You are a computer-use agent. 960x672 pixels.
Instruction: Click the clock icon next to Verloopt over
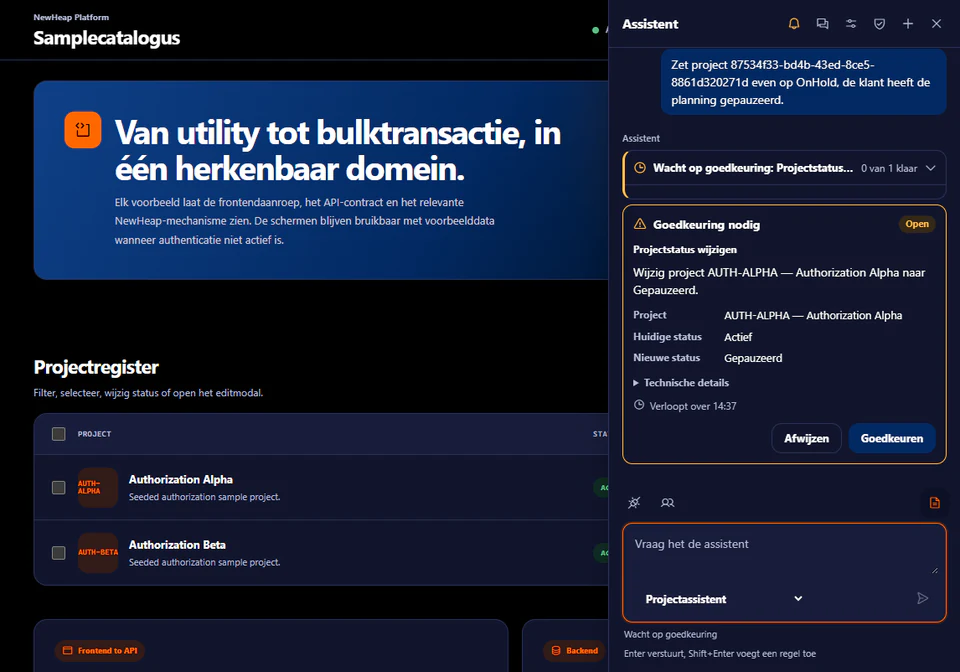(639, 405)
